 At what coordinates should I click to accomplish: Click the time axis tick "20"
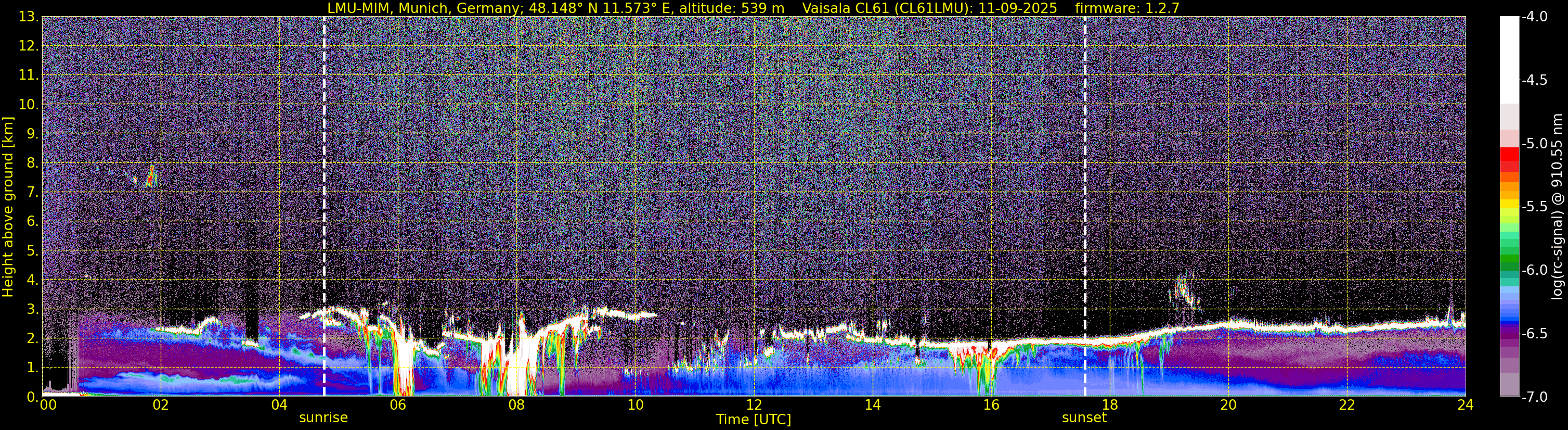1229,405
